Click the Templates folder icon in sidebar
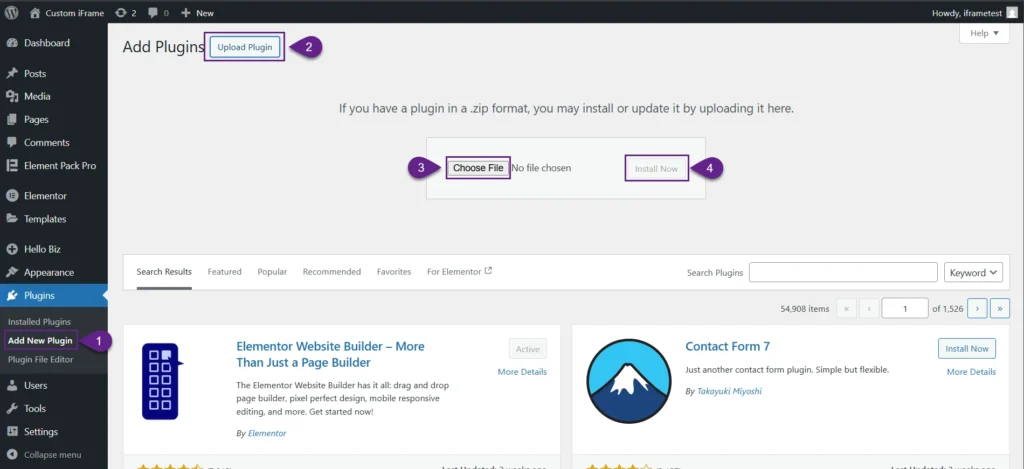This screenshot has height=469, width=1024. point(12,219)
